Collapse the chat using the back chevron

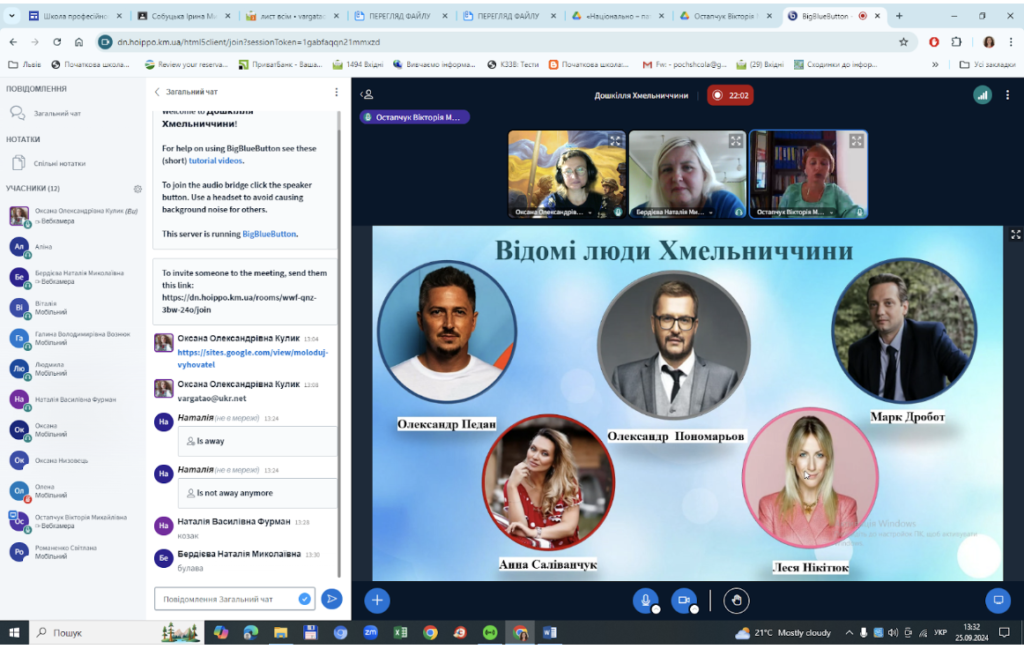[157, 92]
